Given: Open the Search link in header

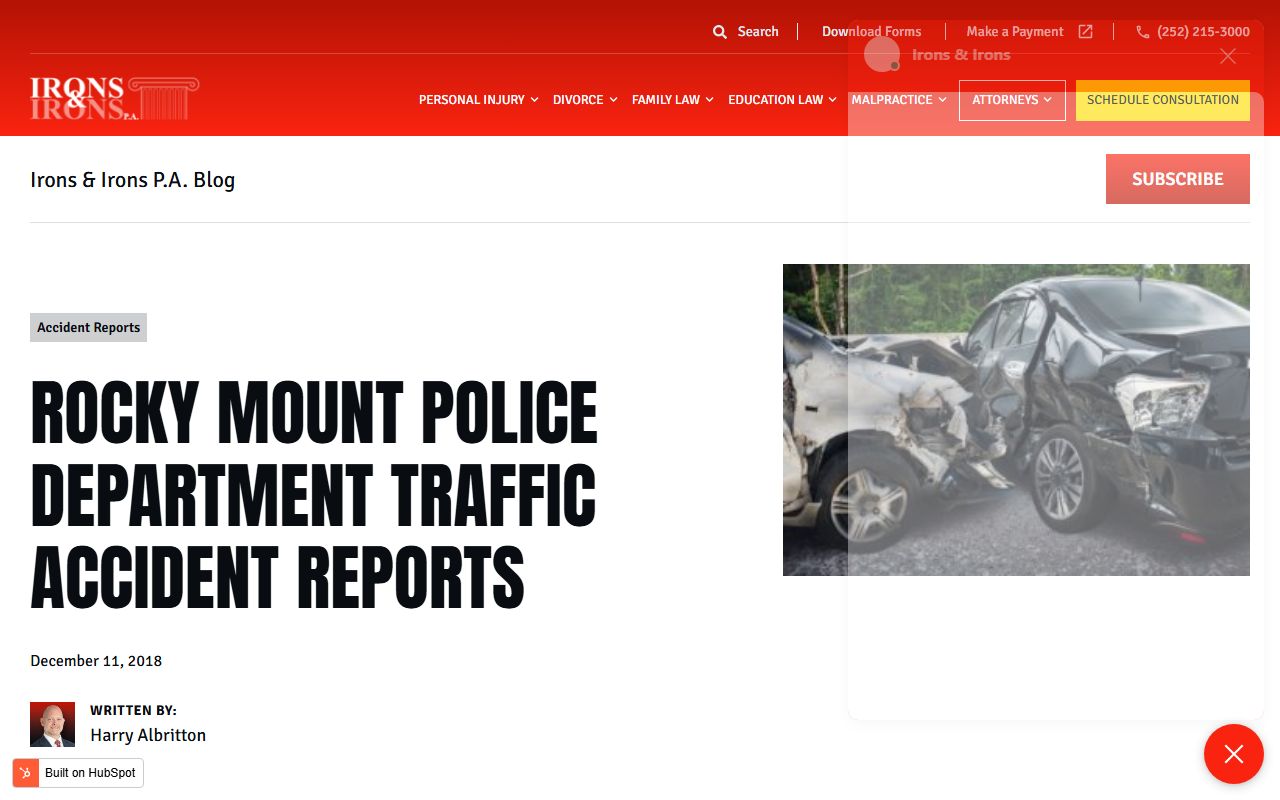Looking at the screenshot, I should (757, 32).
